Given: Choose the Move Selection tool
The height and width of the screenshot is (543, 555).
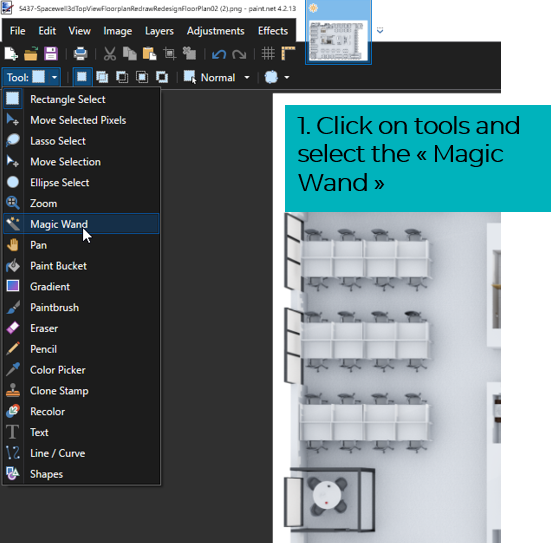Looking at the screenshot, I should 81,162.
